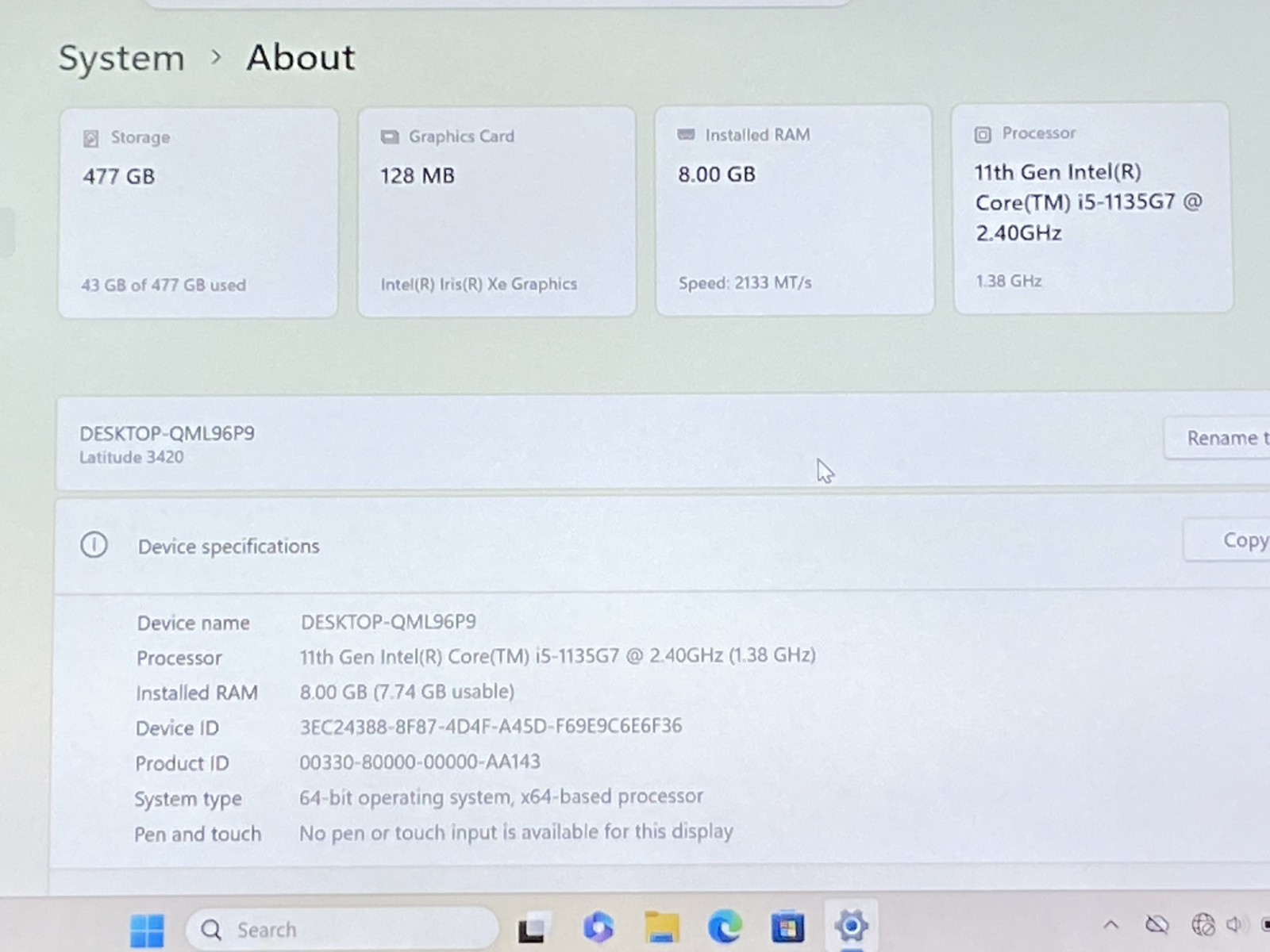Select '8.00 GB (7.74 GB usable)' value
This screenshot has width=1270, height=952.
[x=407, y=692]
